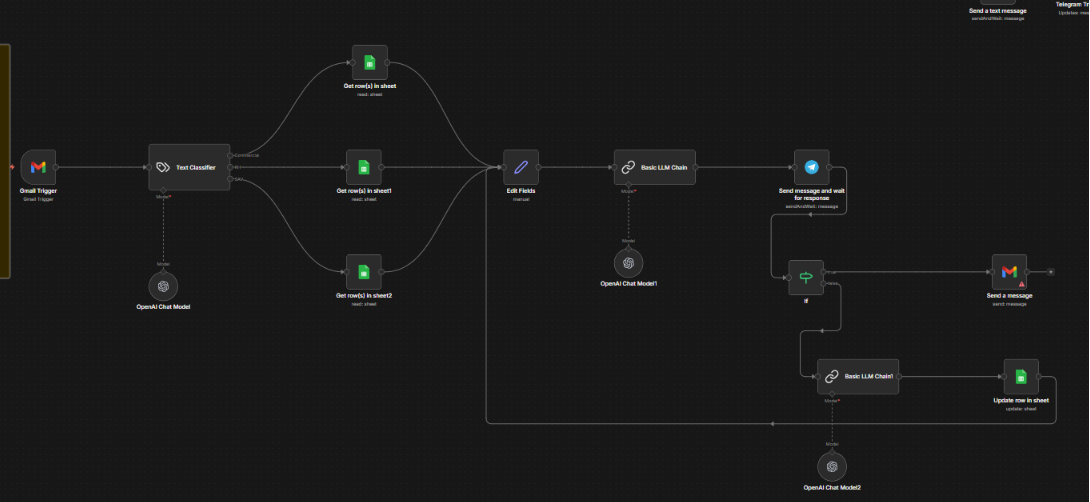The height and width of the screenshot is (502, 1090).
Task: Click the "Send message and wait for response" label
Action: [812, 194]
